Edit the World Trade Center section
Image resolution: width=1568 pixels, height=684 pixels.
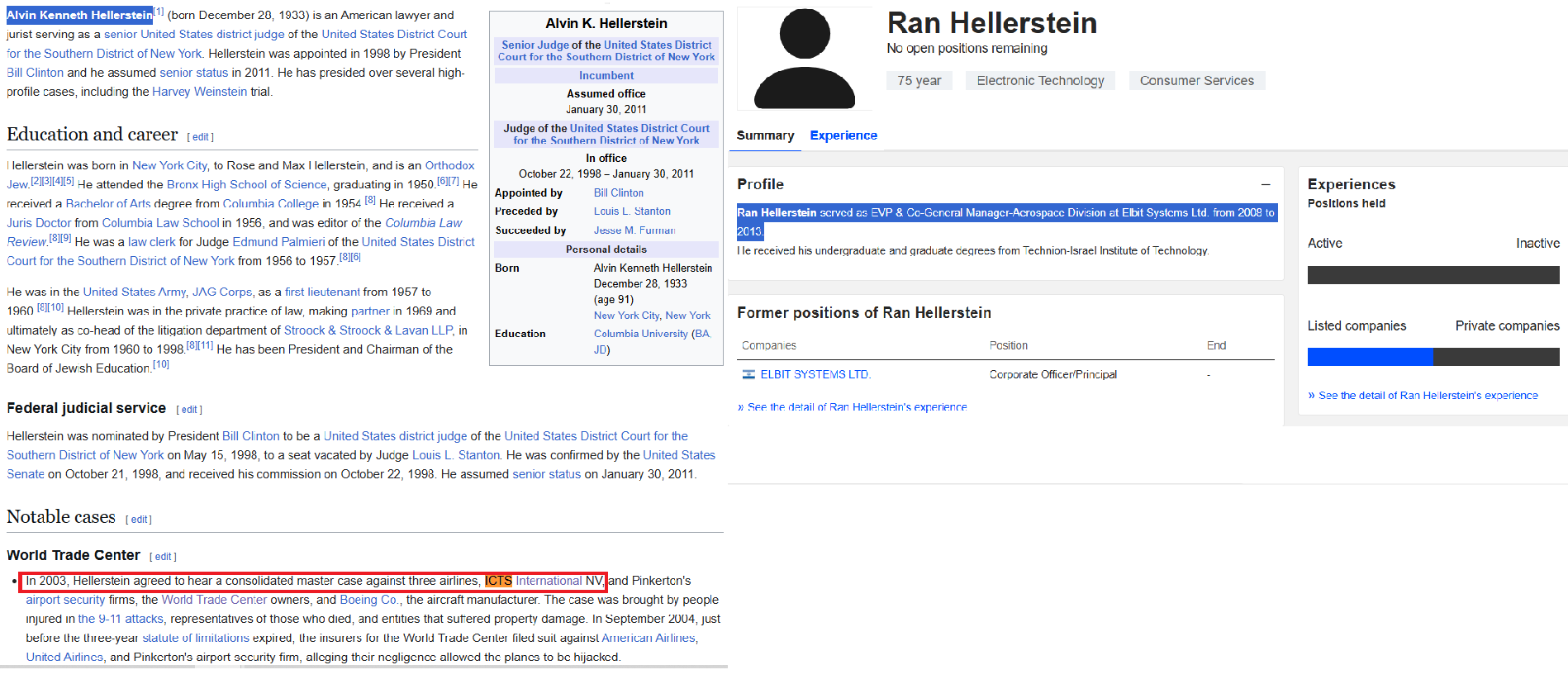coord(164,557)
